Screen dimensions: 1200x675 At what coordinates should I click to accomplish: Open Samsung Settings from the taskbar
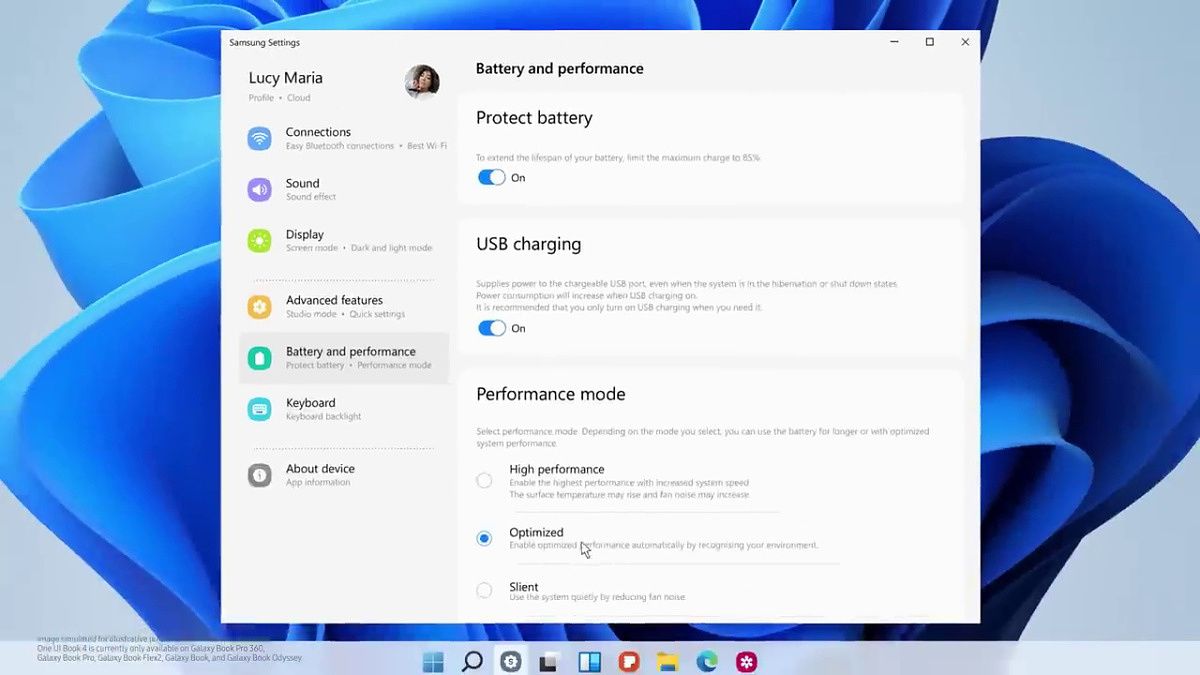(x=510, y=661)
